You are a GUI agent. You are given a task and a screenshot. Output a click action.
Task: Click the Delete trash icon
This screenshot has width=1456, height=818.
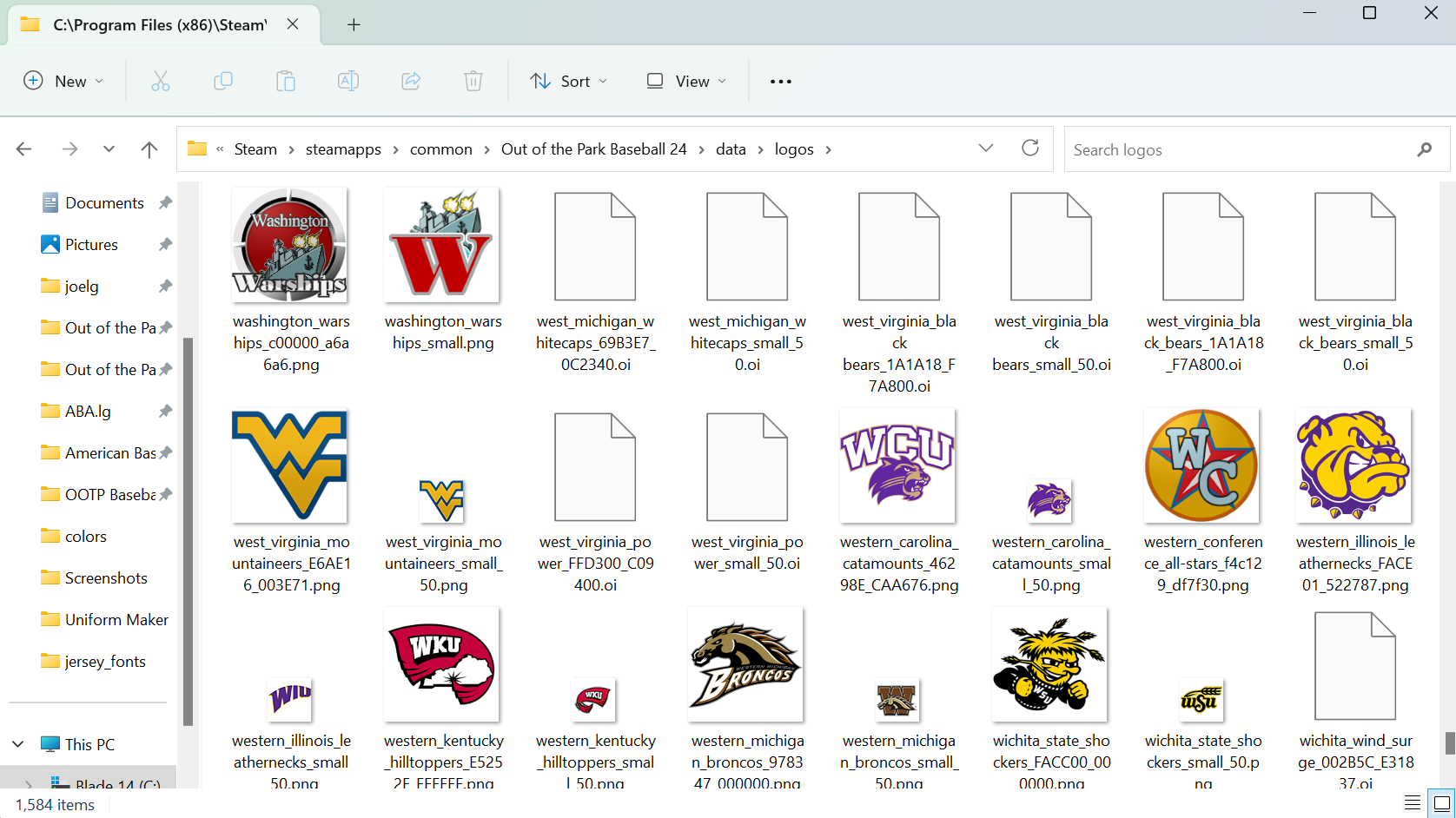[473, 81]
